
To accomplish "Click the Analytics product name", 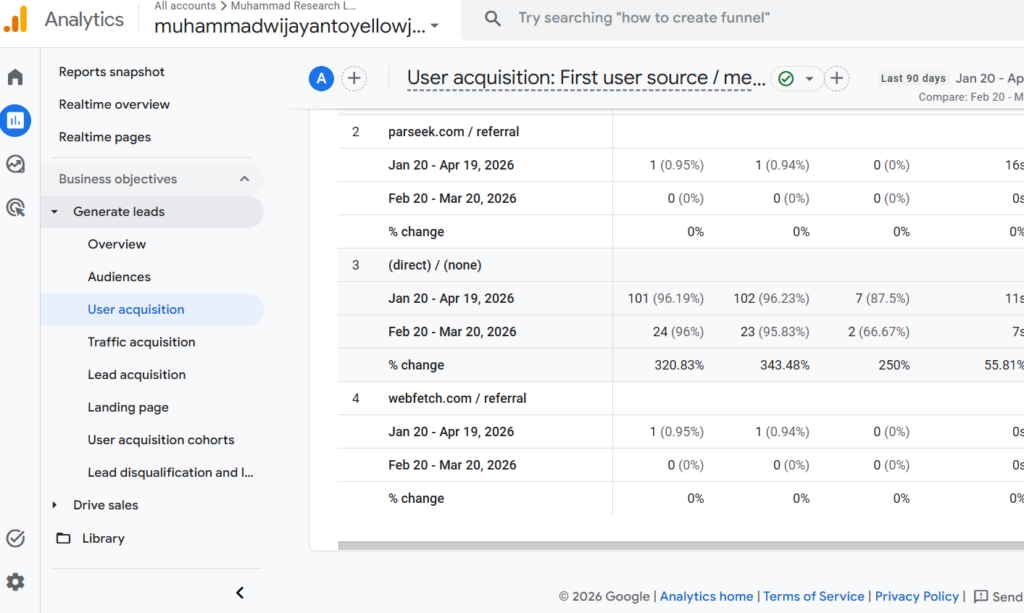I will 84,20.
